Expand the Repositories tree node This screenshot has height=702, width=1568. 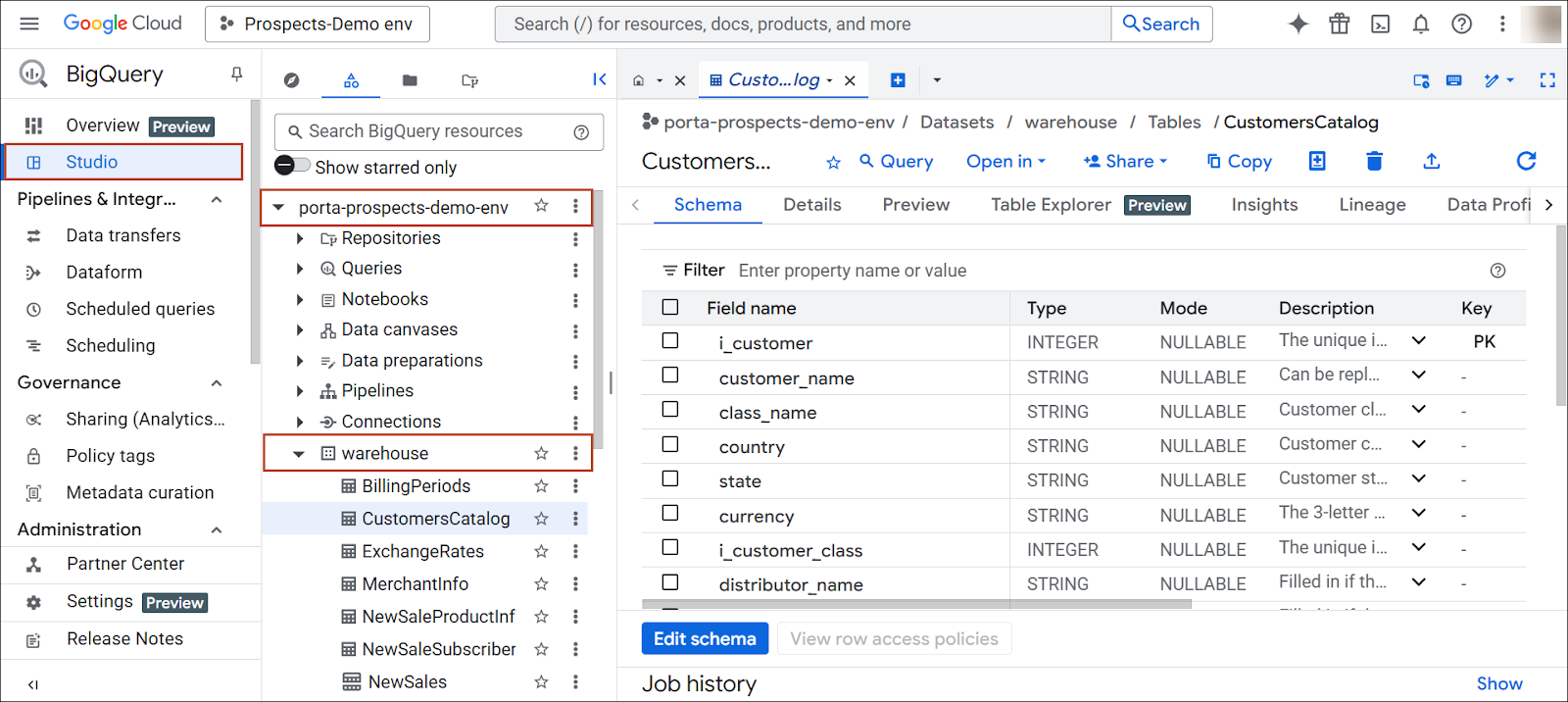(300, 238)
